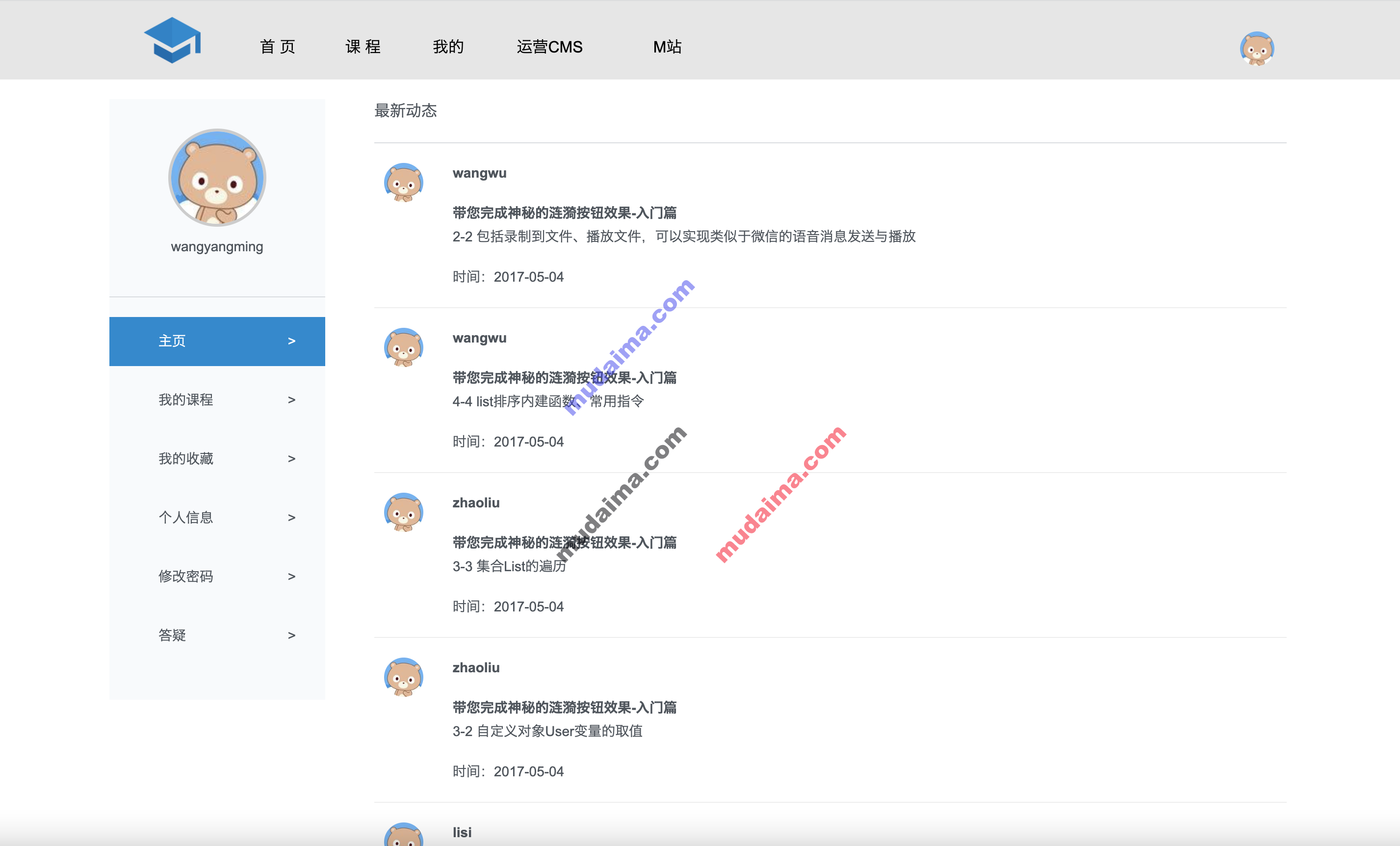Open the course title above the 4-4 list lesson
1400x846 pixels.
tap(564, 378)
